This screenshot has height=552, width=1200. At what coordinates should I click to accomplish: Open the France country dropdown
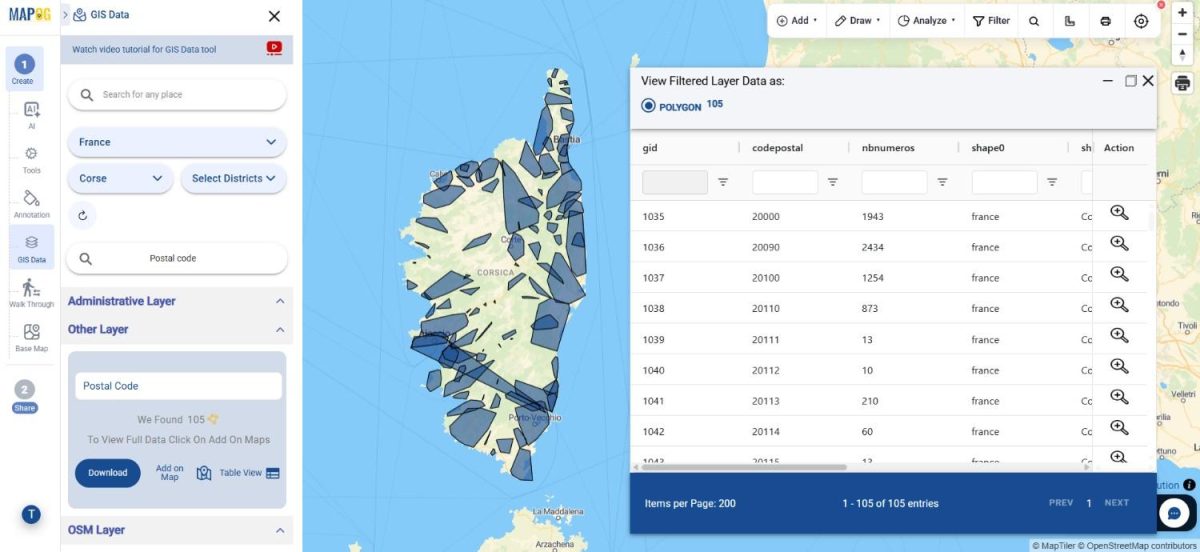[x=177, y=142]
